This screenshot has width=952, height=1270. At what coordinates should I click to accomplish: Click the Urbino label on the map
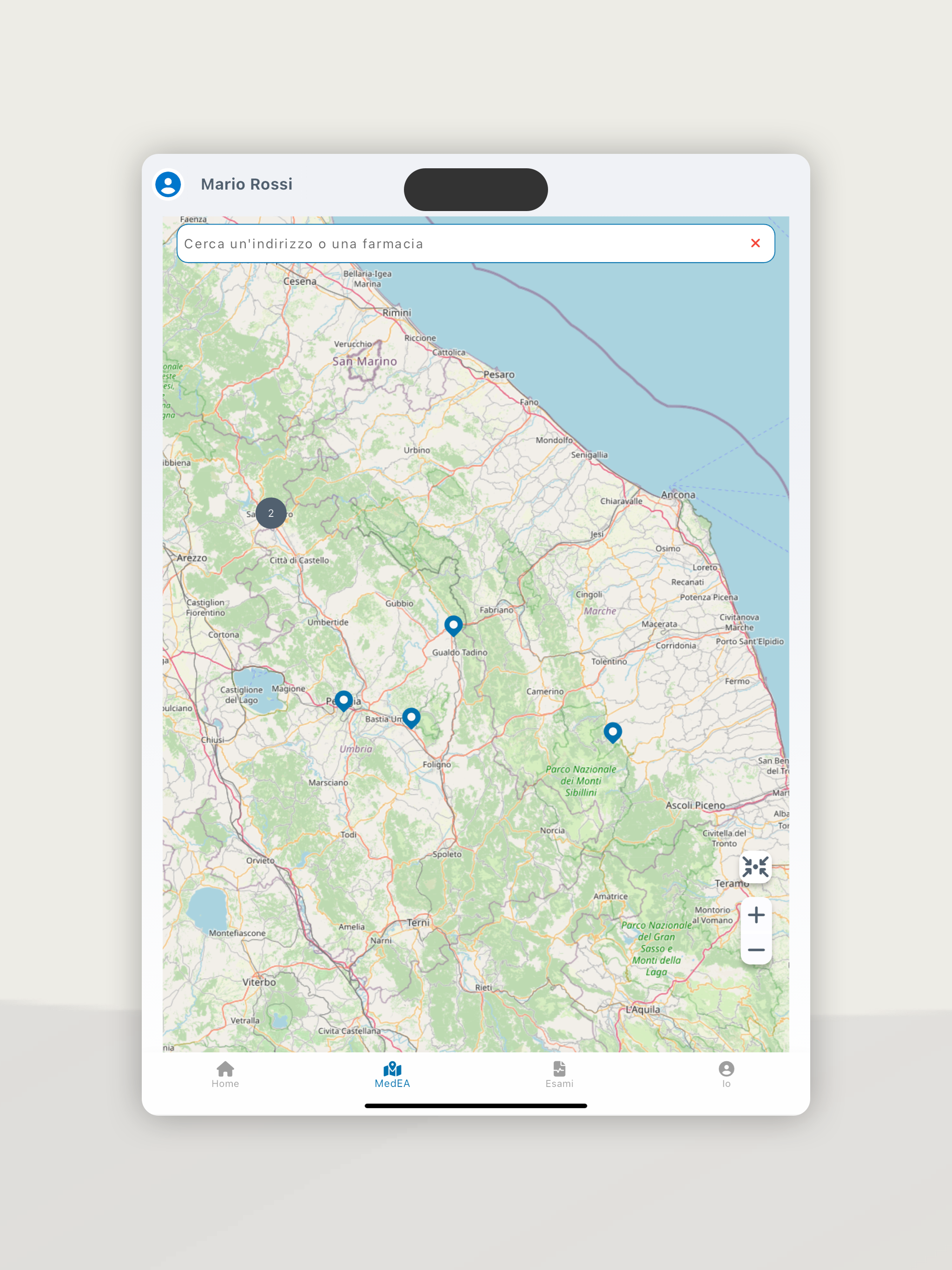pyautogui.click(x=416, y=450)
